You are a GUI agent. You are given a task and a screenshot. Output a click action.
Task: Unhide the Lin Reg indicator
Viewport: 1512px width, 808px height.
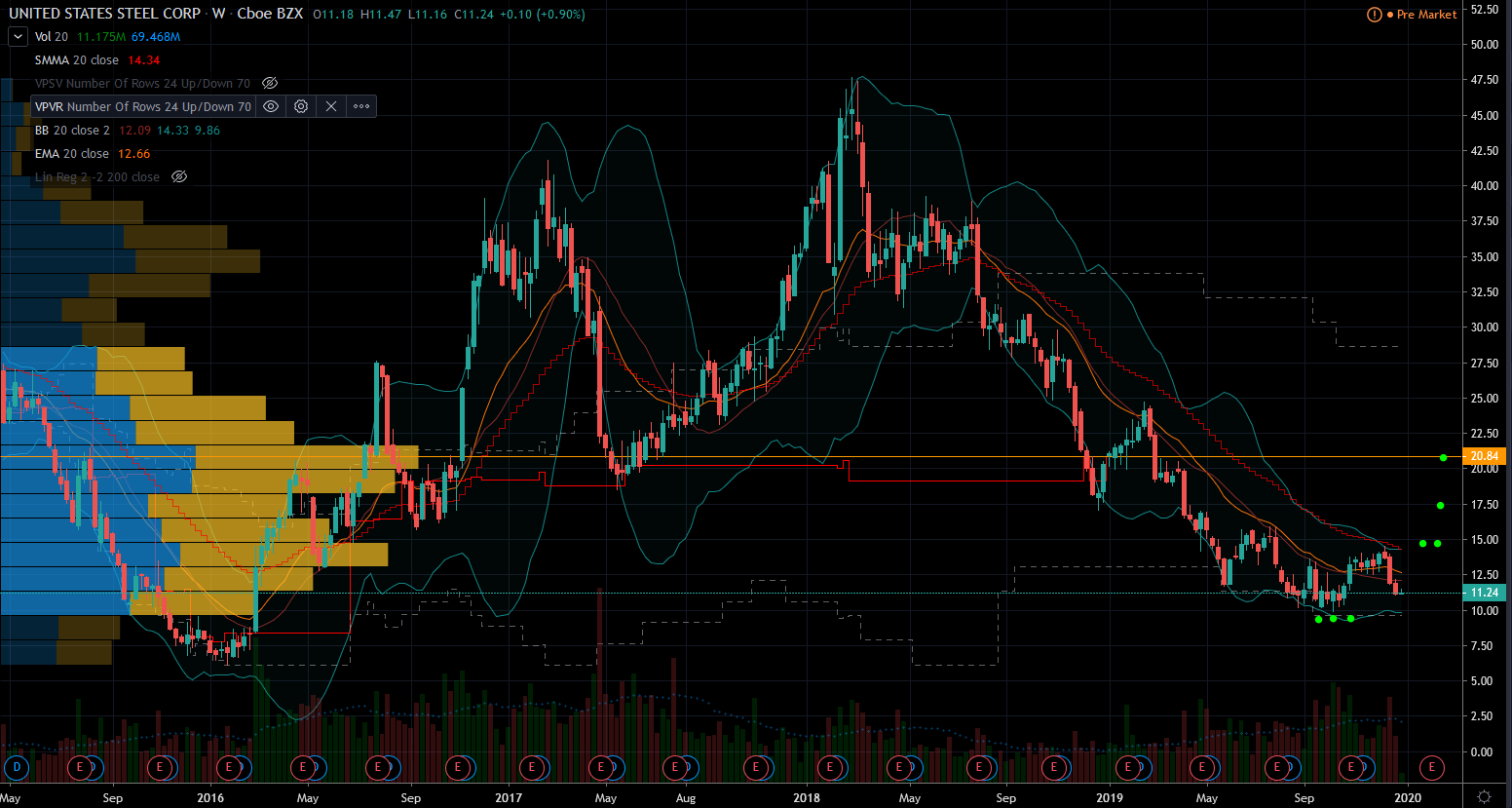coord(179,176)
